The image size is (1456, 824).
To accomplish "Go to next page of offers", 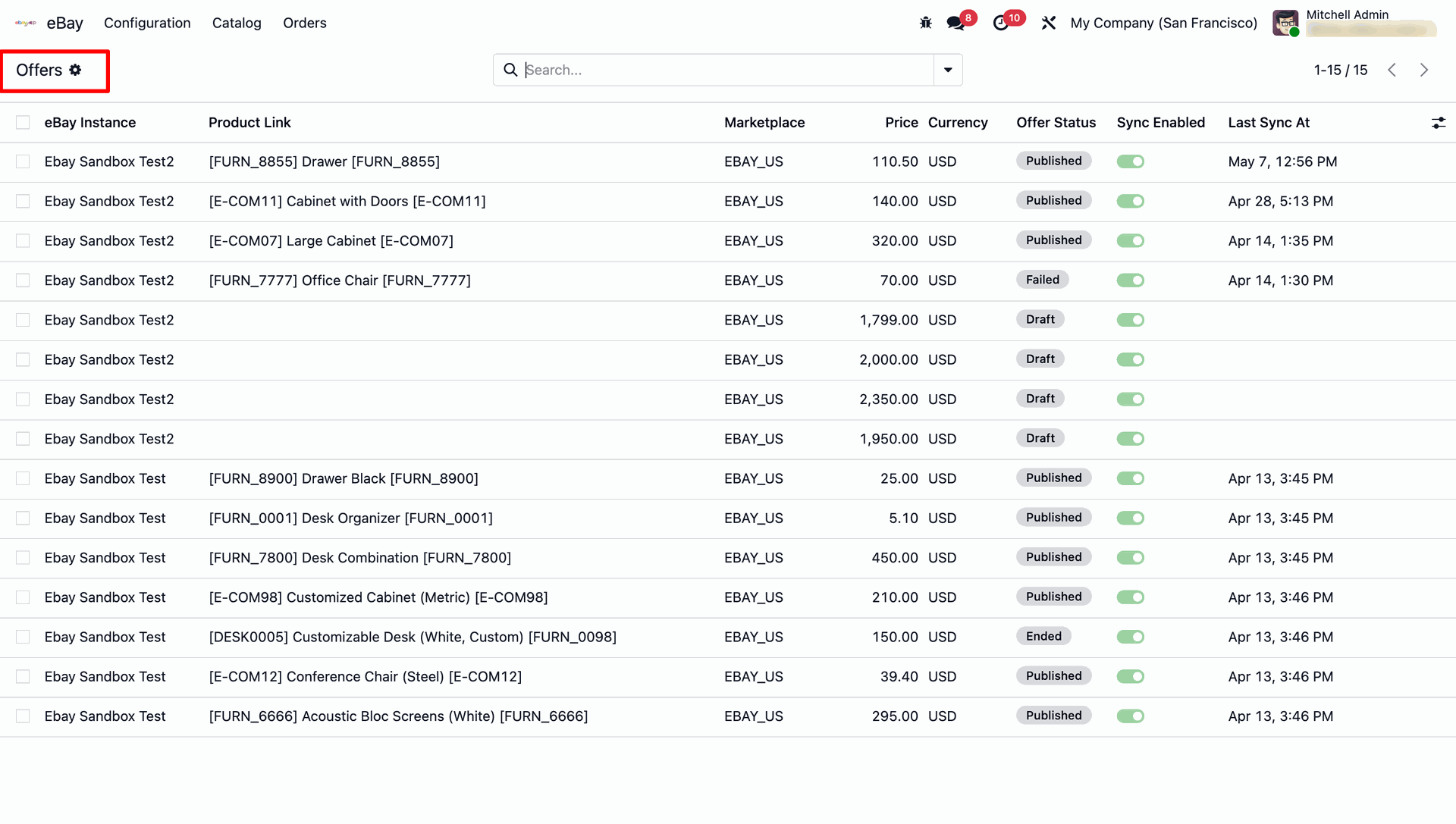I will coord(1424,70).
